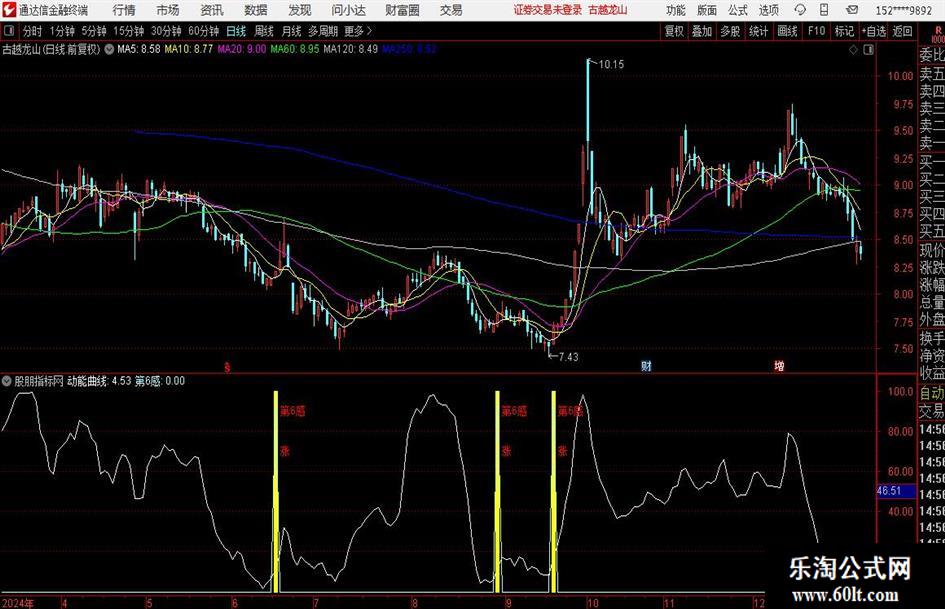
Task: Click the 动能曲线: 4.53 indicator label
Action: (99, 381)
